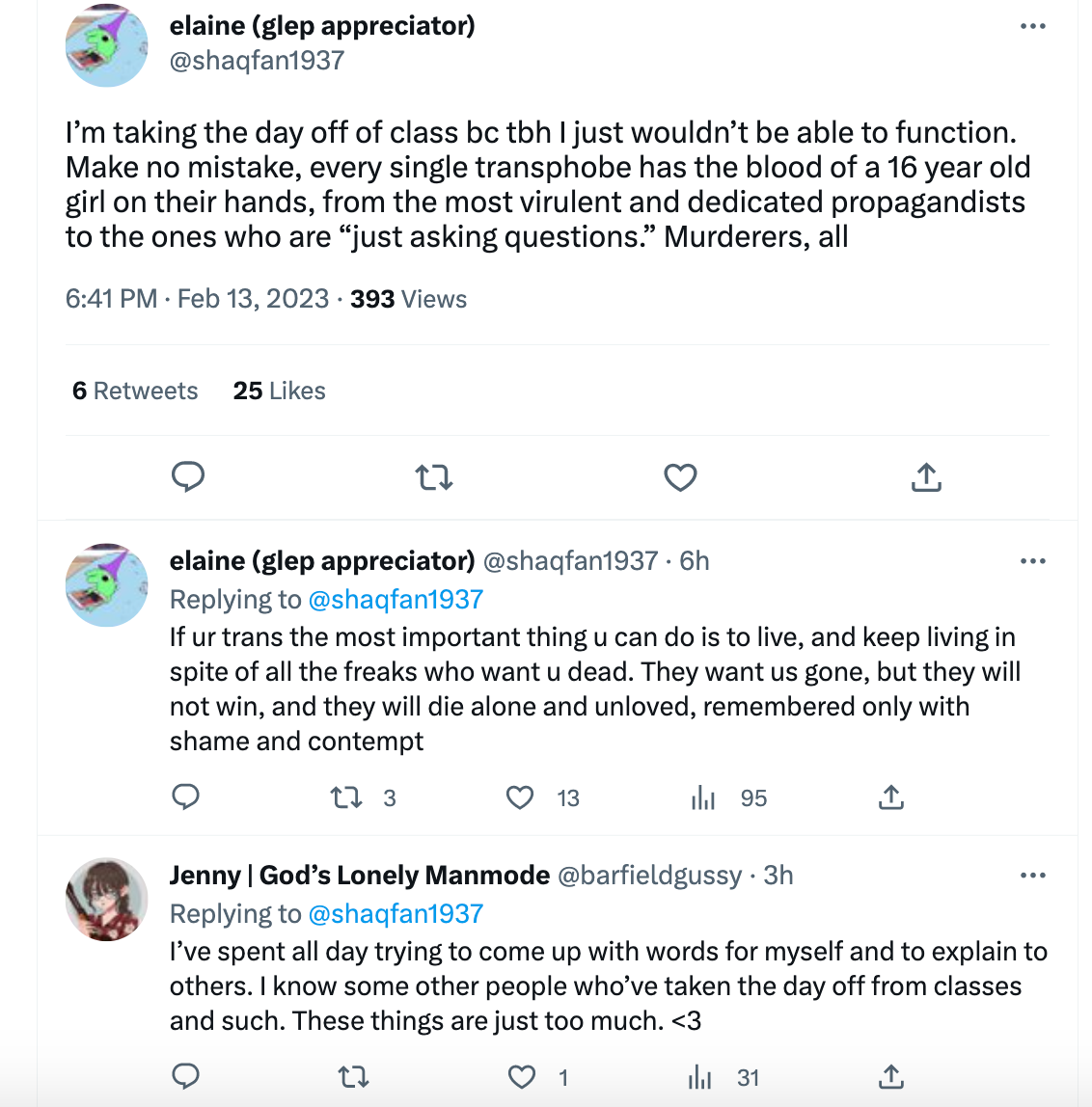View analytics on Jenny's reply with 31 views
Viewport: 1092px width, 1107px height.
pos(700,1077)
